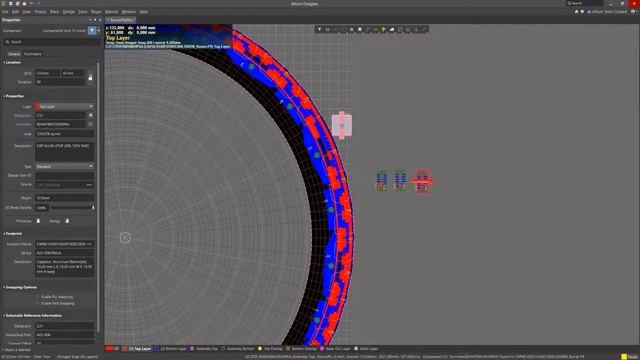Click the Footprint Name browse ellipsis button
Screen dimensions: 640x360
[89, 244]
